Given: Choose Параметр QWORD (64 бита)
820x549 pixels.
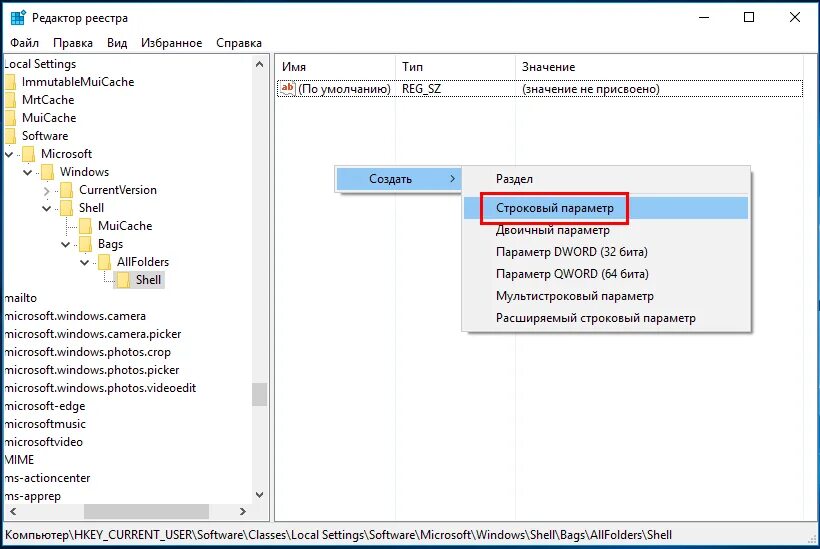Looking at the screenshot, I should click(606, 274).
